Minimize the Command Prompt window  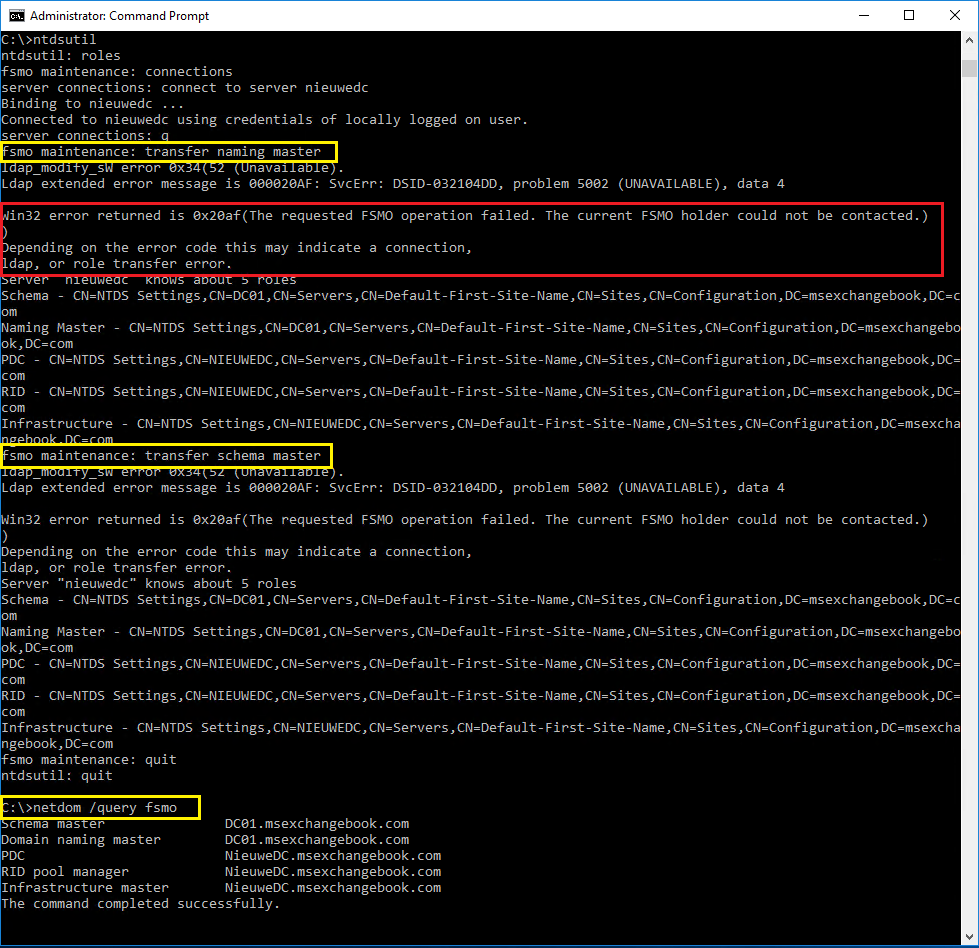pyautogui.click(x=863, y=15)
